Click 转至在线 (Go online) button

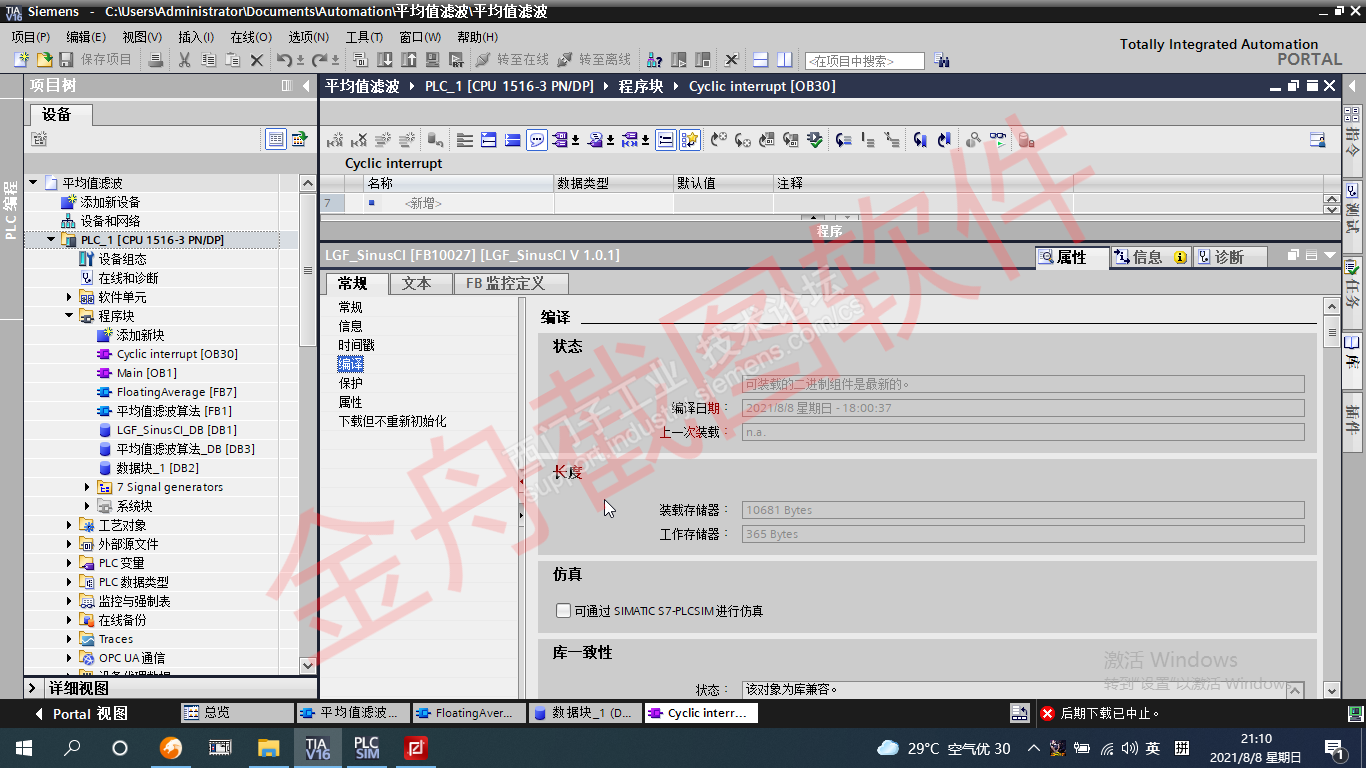point(513,60)
